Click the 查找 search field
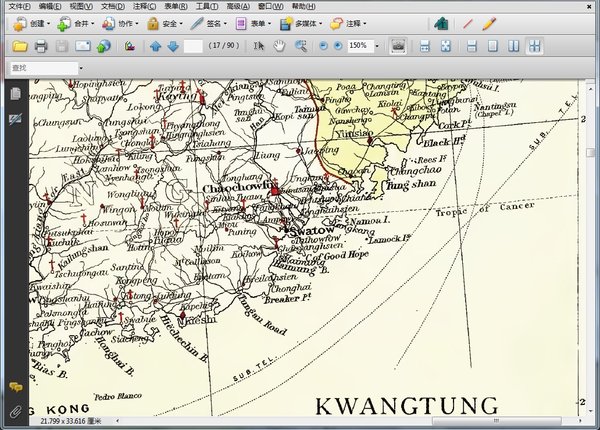 coord(44,68)
